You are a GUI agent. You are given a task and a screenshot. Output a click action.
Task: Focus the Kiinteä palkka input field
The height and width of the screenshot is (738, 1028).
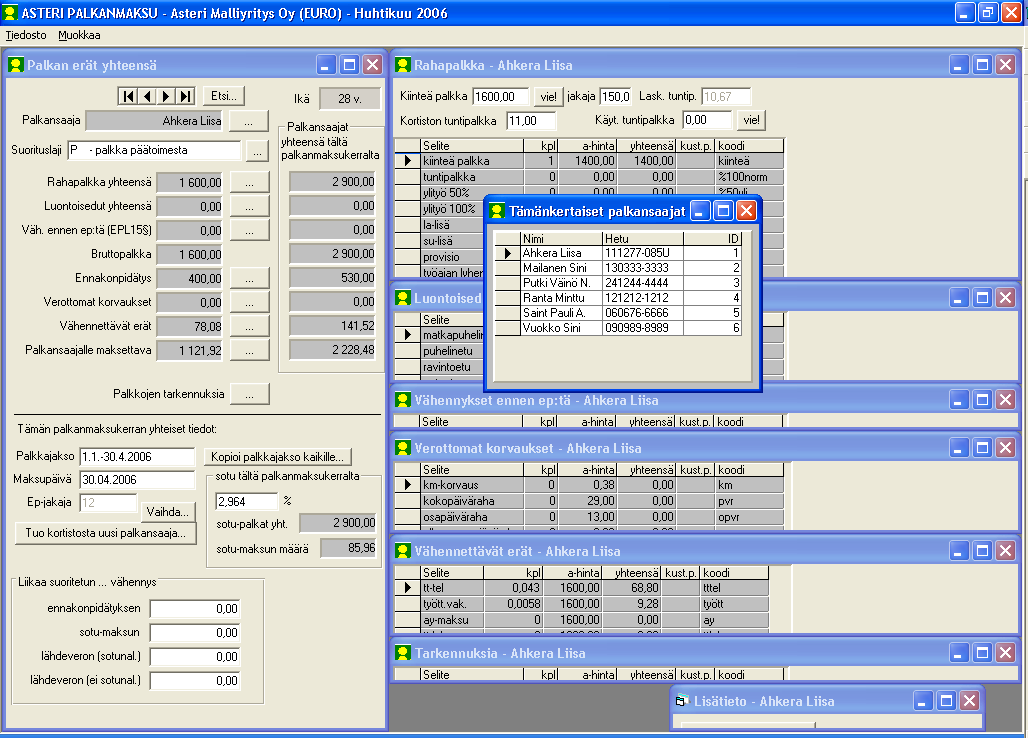pyautogui.click(x=501, y=97)
